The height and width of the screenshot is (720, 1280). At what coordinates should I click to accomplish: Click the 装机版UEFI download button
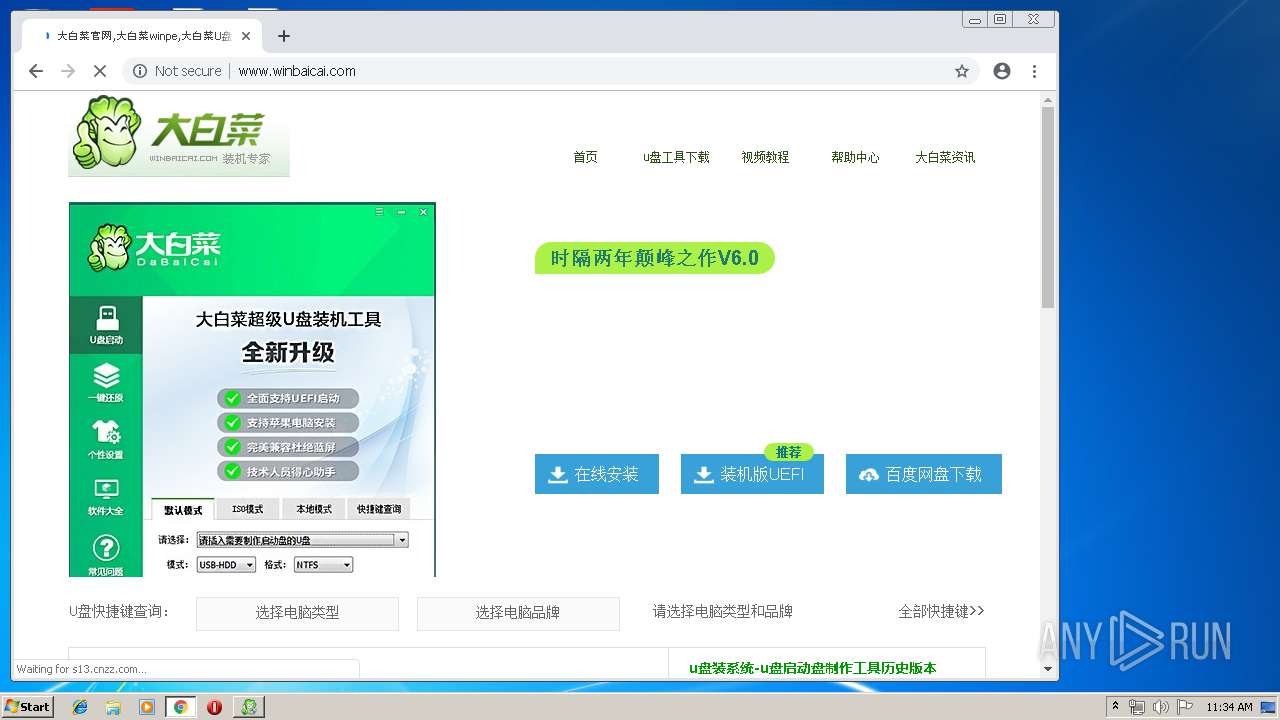coord(752,474)
